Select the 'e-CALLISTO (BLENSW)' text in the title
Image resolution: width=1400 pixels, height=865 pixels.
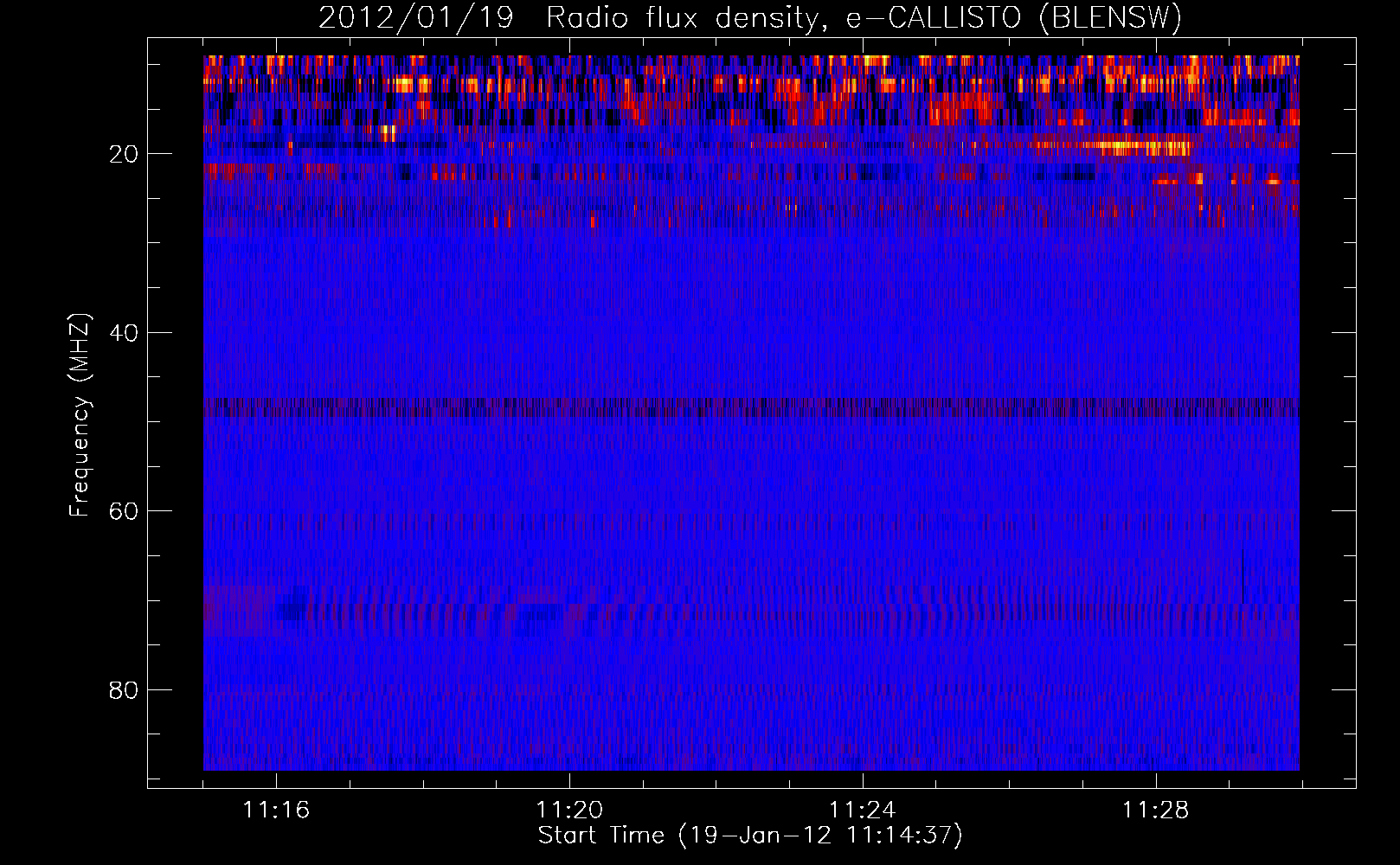click(x=1013, y=18)
